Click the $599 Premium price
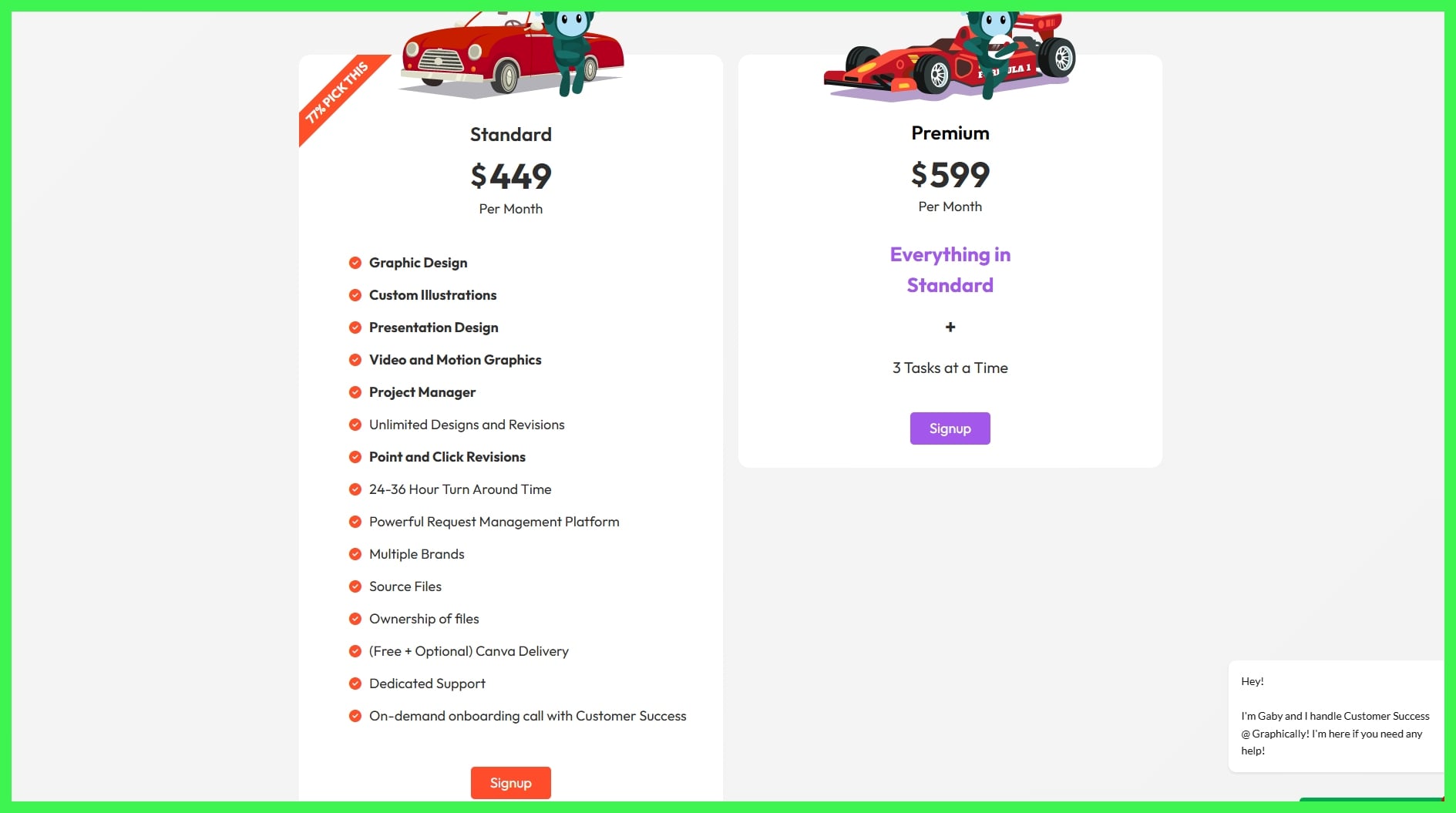Viewport: 1456px width, 813px height. pos(950,175)
